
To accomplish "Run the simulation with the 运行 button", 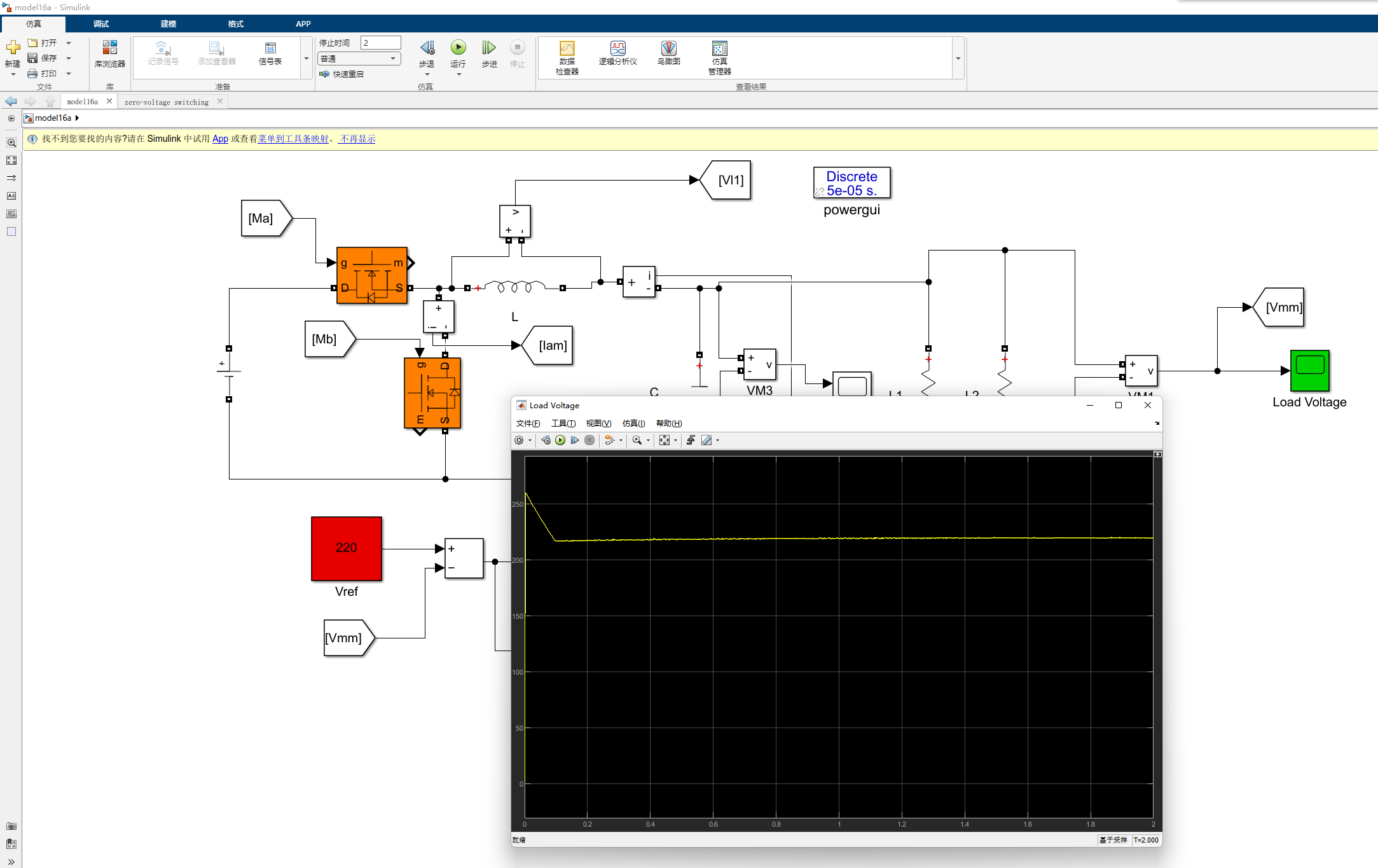I will coord(458,48).
